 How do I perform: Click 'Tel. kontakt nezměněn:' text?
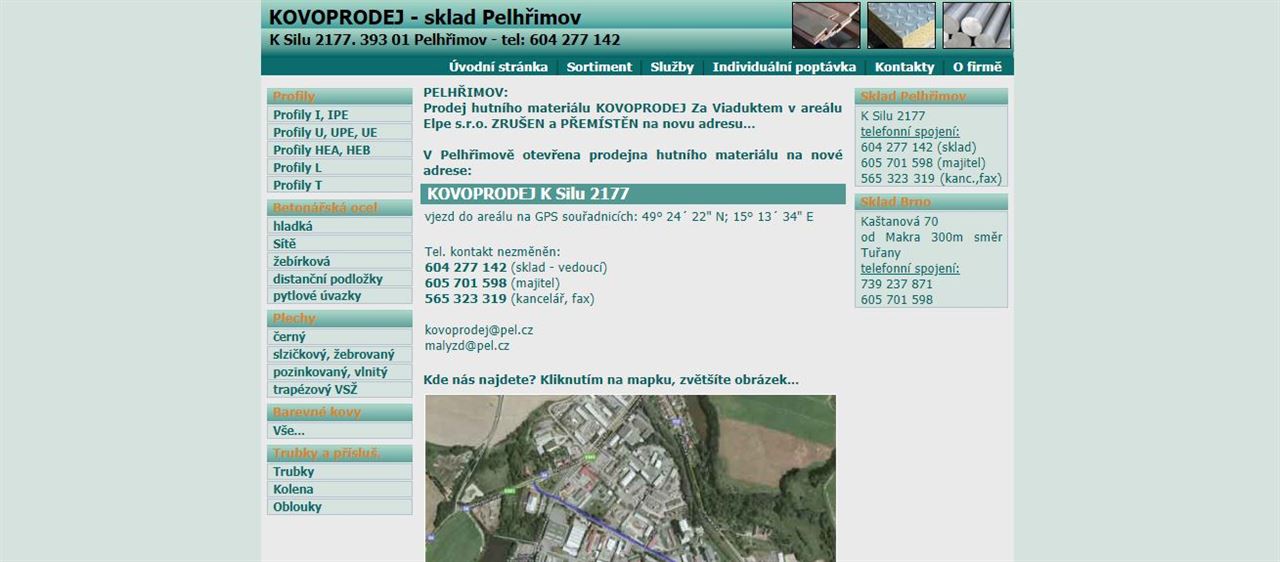(493, 252)
